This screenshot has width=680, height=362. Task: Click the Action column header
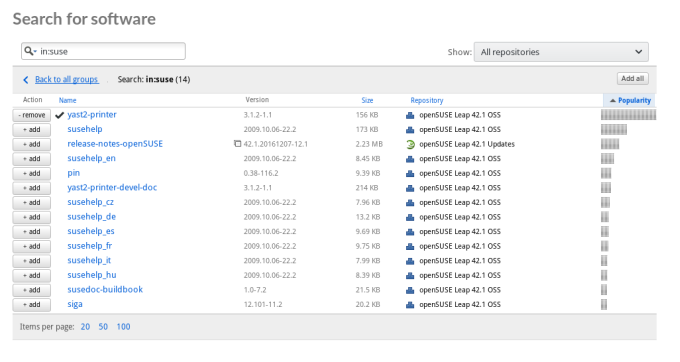(x=33, y=100)
